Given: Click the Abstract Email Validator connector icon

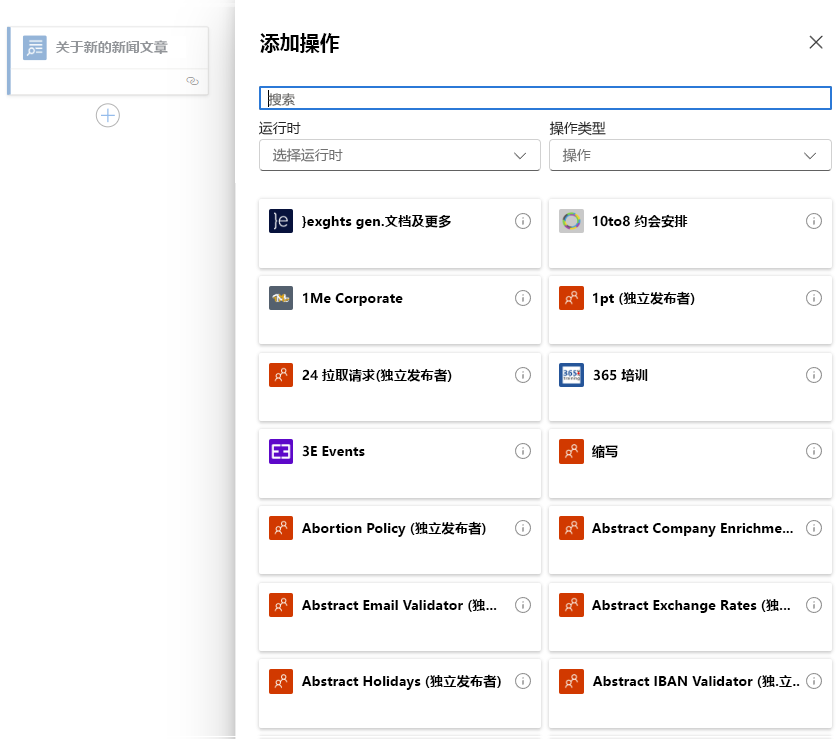Looking at the screenshot, I should coord(281,605).
